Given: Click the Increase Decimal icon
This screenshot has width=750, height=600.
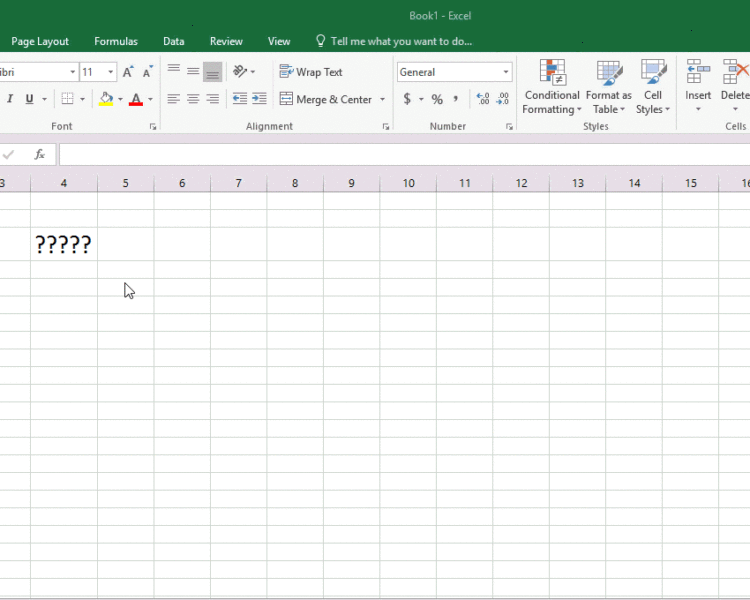Looking at the screenshot, I should [x=483, y=99].
